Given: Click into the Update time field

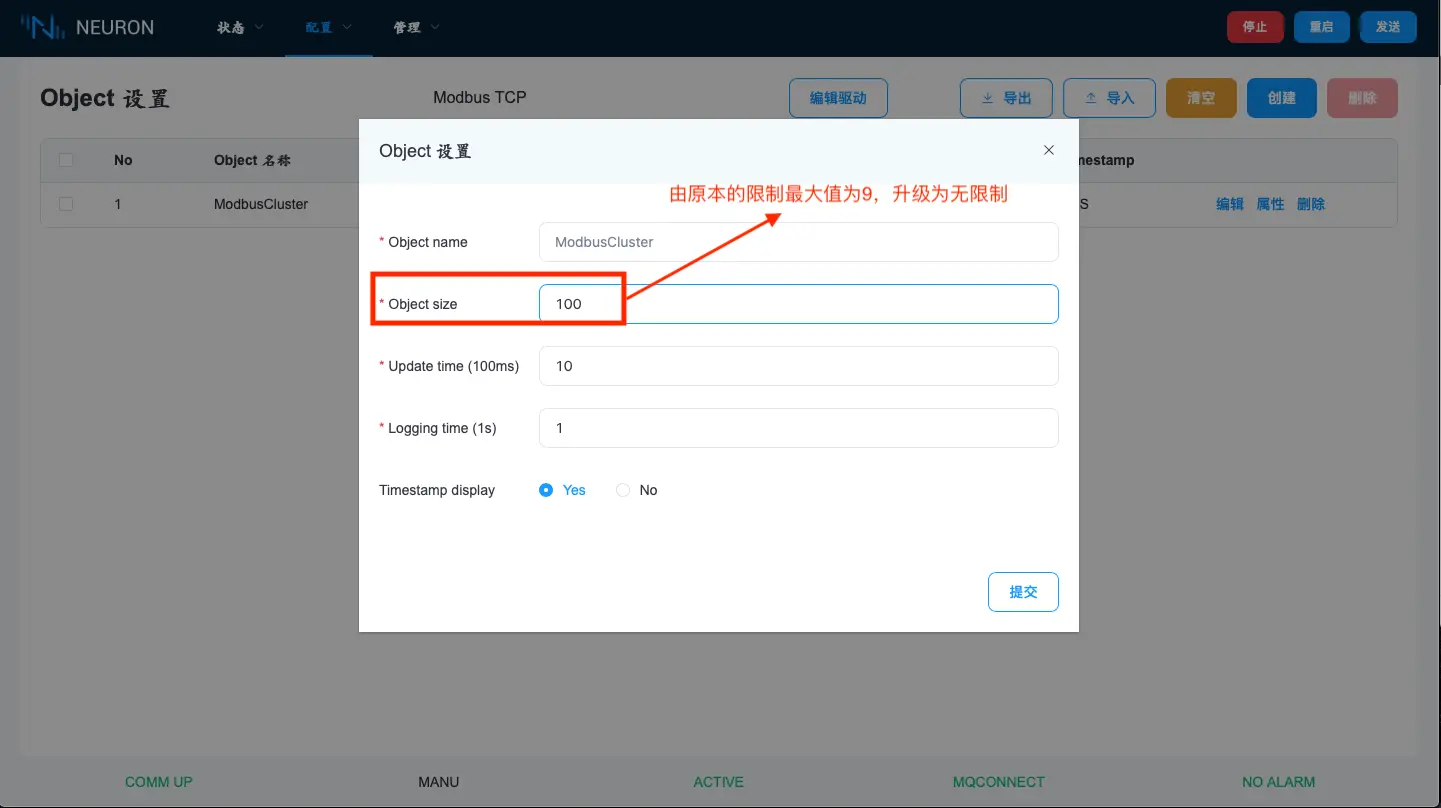Looking at the screenshot, I should (798, 366).
